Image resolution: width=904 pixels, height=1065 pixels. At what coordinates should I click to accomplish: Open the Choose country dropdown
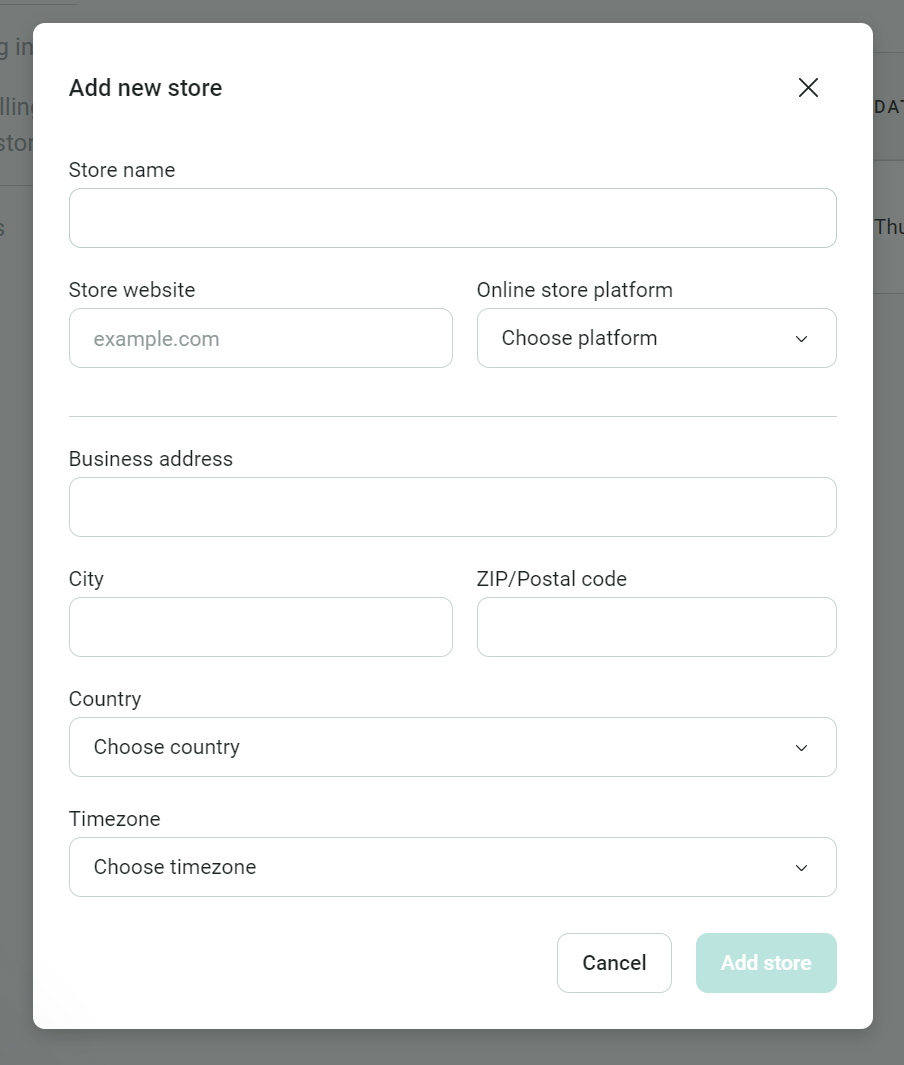pyautogui.click(x=452, y=747)
